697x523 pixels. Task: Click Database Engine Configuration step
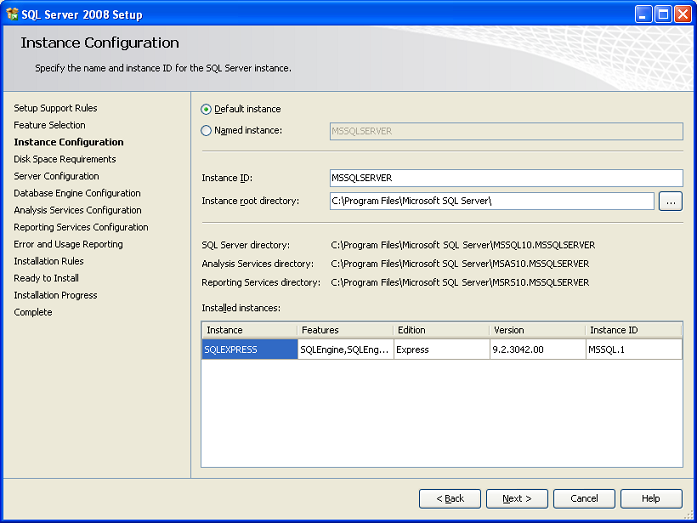77,193
